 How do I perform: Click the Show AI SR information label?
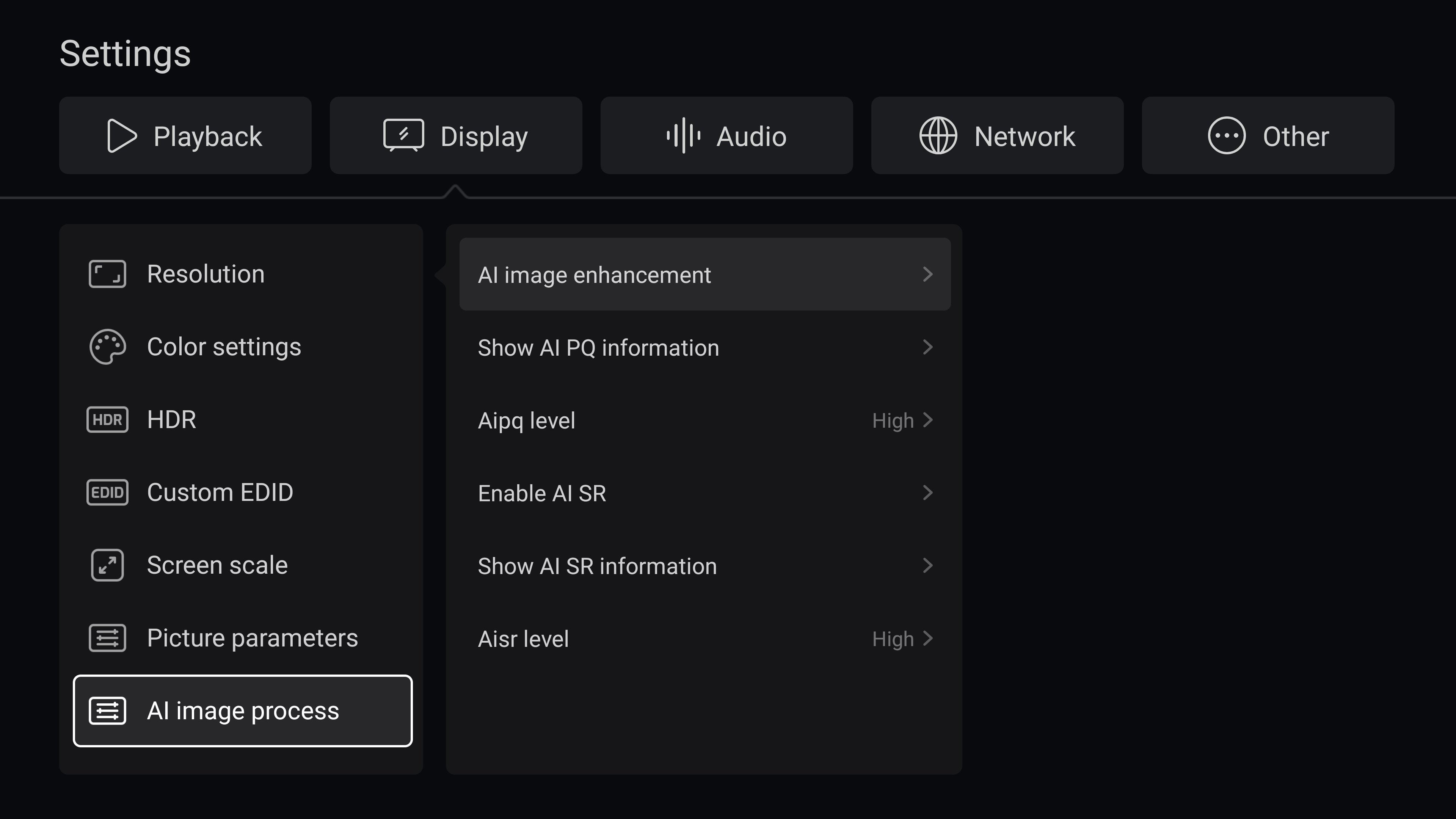598,566
